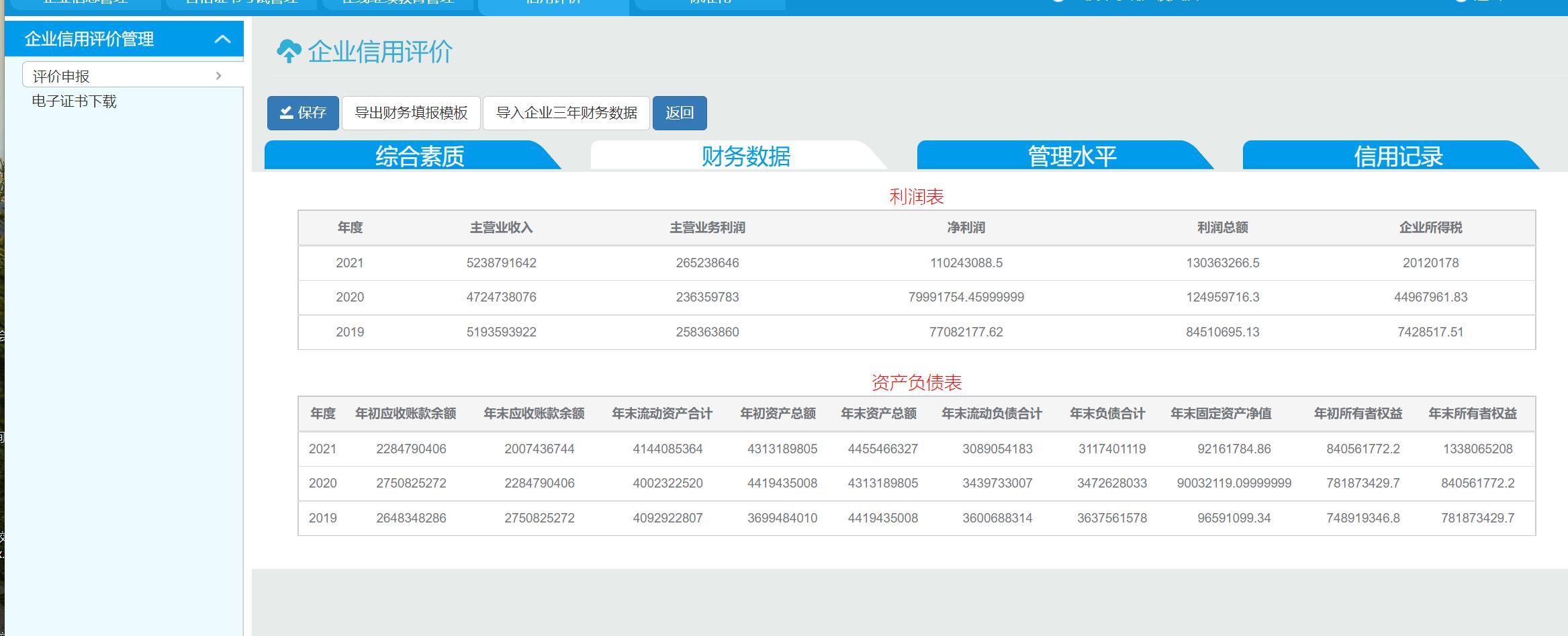Viewport: 1568px width, 636px height.
Task: Open 电子证书下载 in the sidebar
Action: point(75,101)
